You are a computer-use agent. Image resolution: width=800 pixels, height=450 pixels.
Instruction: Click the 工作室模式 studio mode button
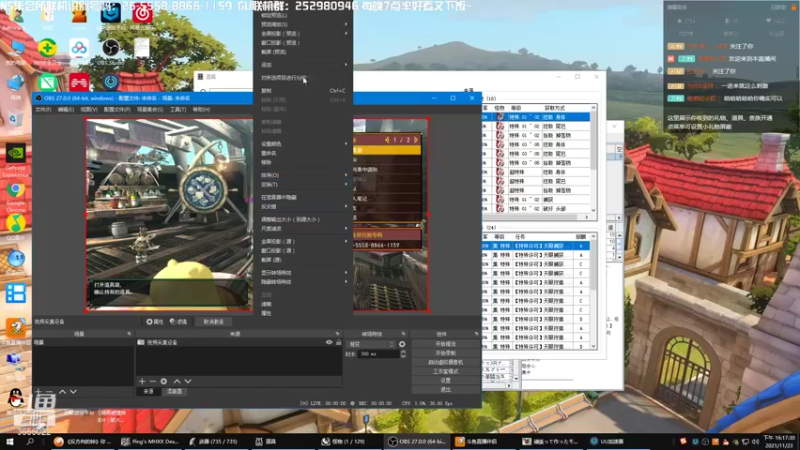(446, 371)
